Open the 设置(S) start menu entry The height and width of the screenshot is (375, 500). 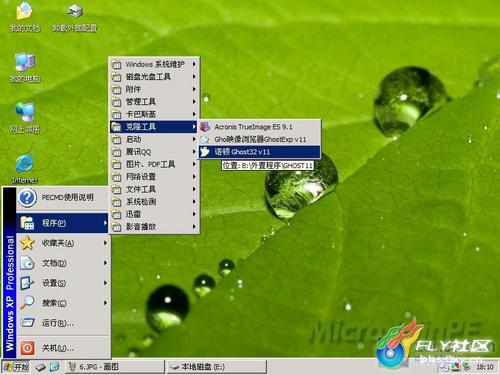click(x=62, y=283)
